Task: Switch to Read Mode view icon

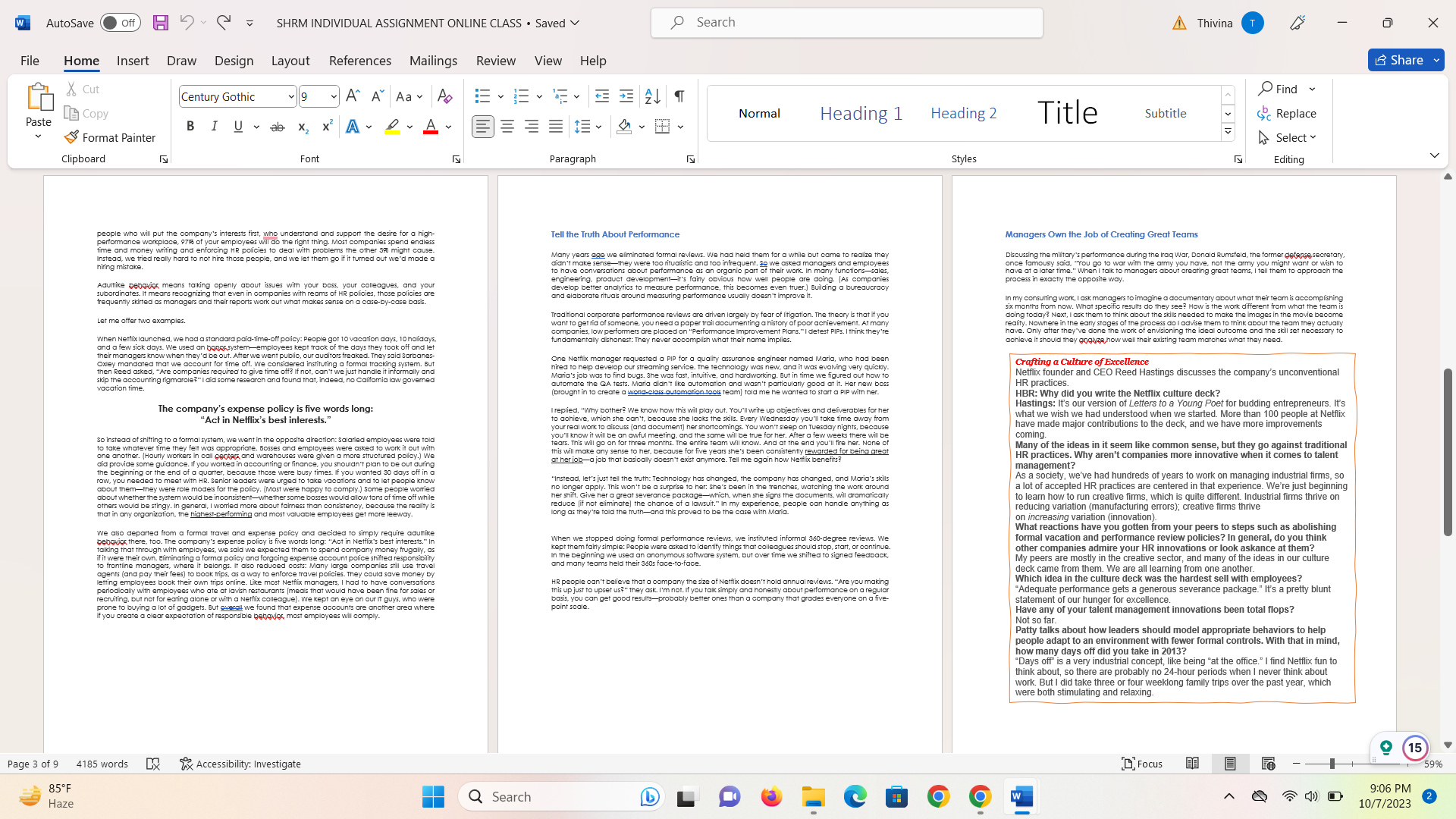Action: click(x=1192, y=764)
